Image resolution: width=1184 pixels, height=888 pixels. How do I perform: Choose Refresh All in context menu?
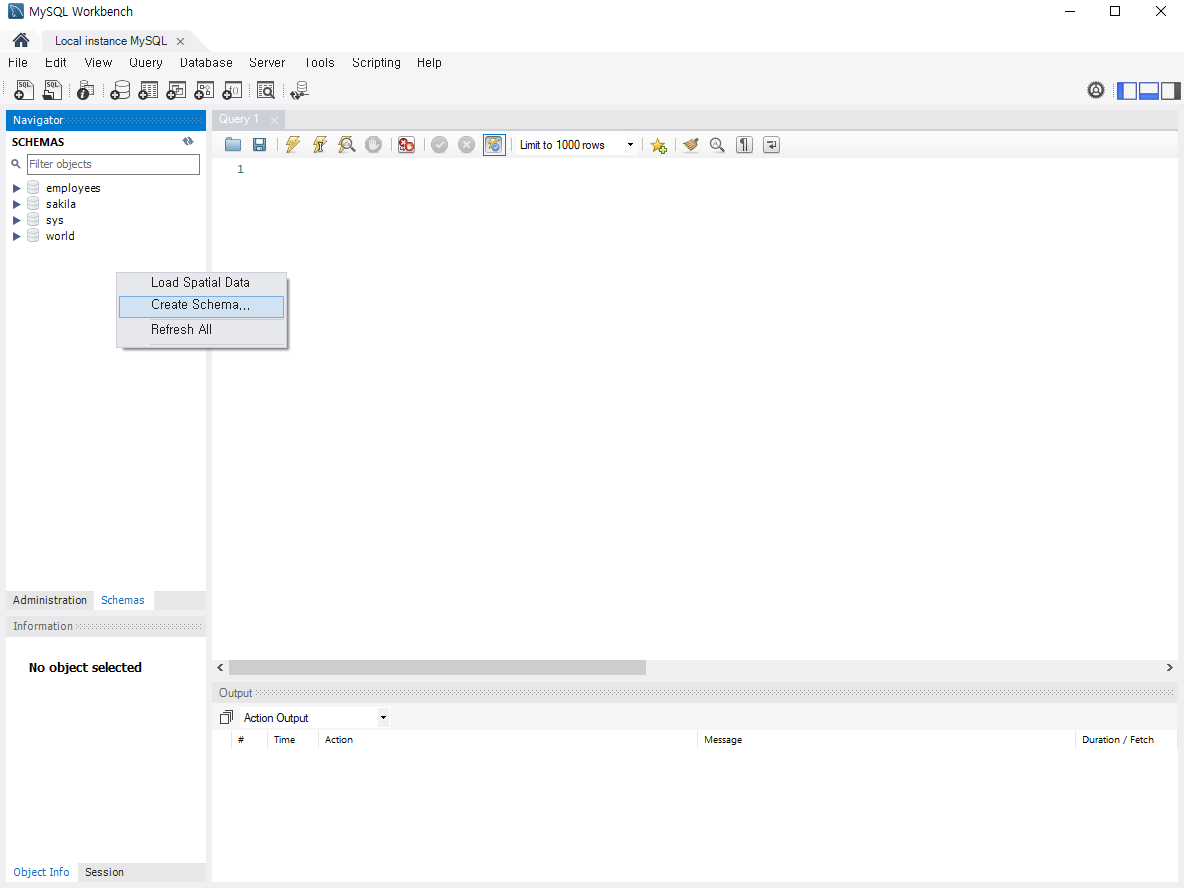pos(201,330)
